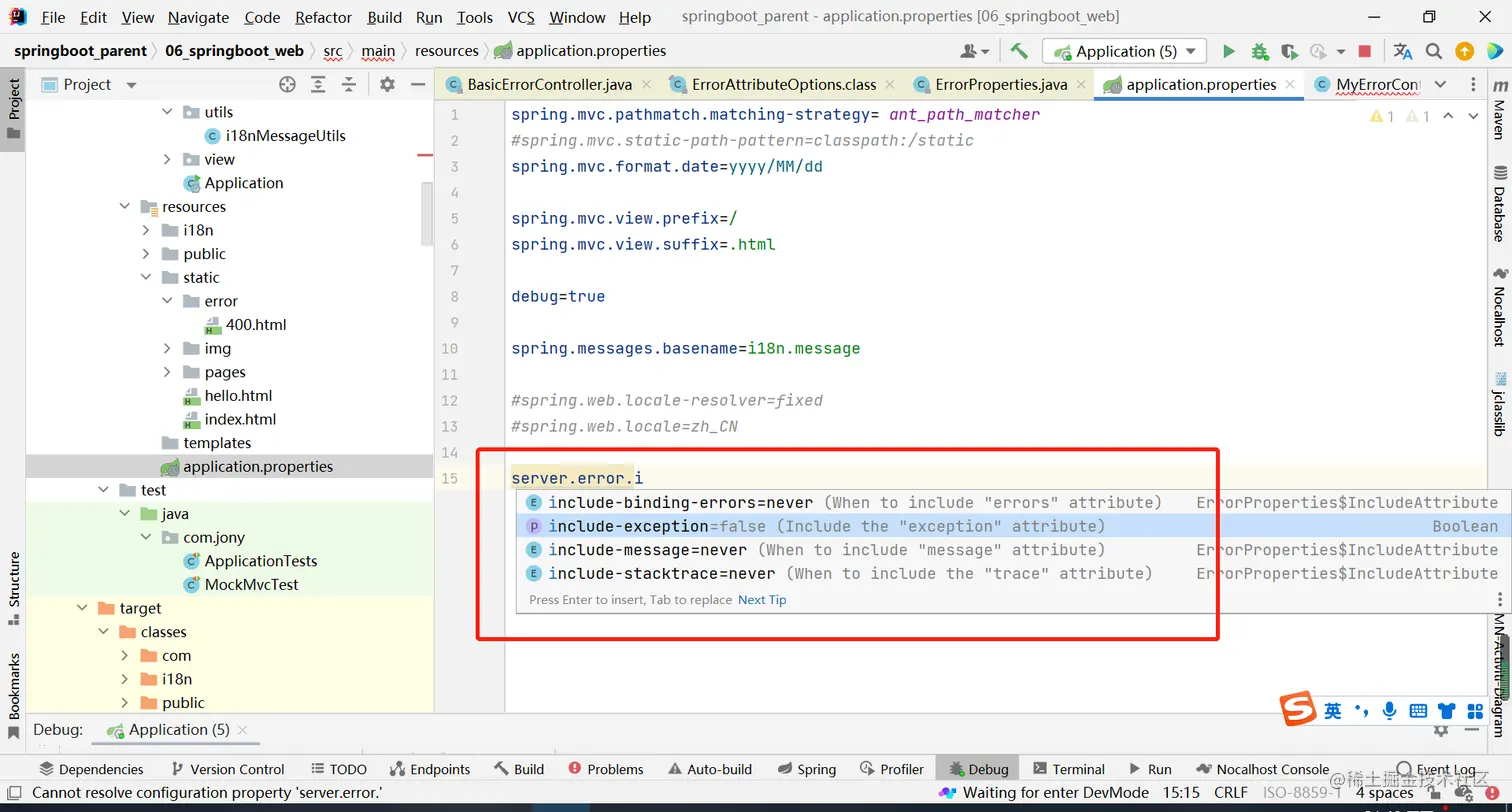1512x812 pixels.
Task: Open the jclasslib side panel
Action: click(1500, 404)
